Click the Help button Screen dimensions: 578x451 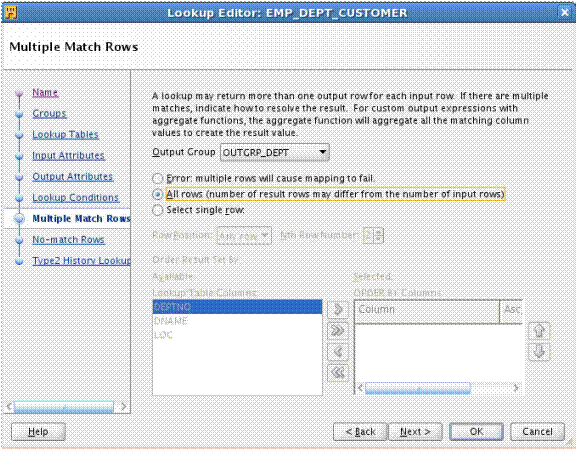coord(38,431)
